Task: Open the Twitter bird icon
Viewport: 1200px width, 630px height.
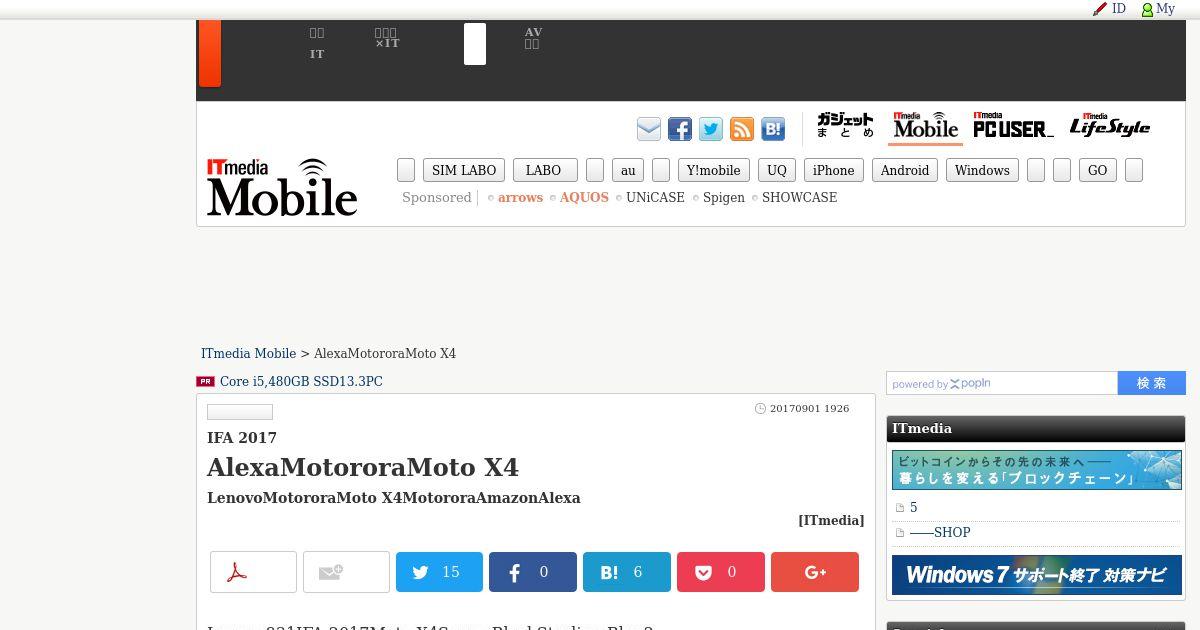Action: point(711,129)
